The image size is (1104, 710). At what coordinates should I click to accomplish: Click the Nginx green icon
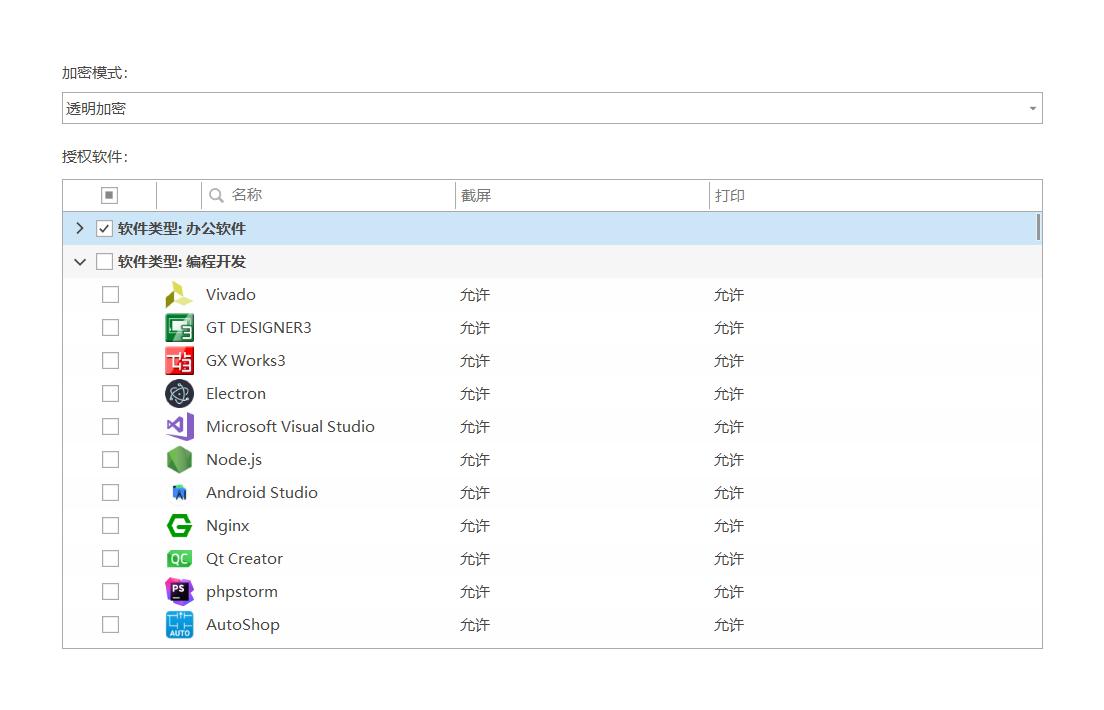(x=179, y=526)
